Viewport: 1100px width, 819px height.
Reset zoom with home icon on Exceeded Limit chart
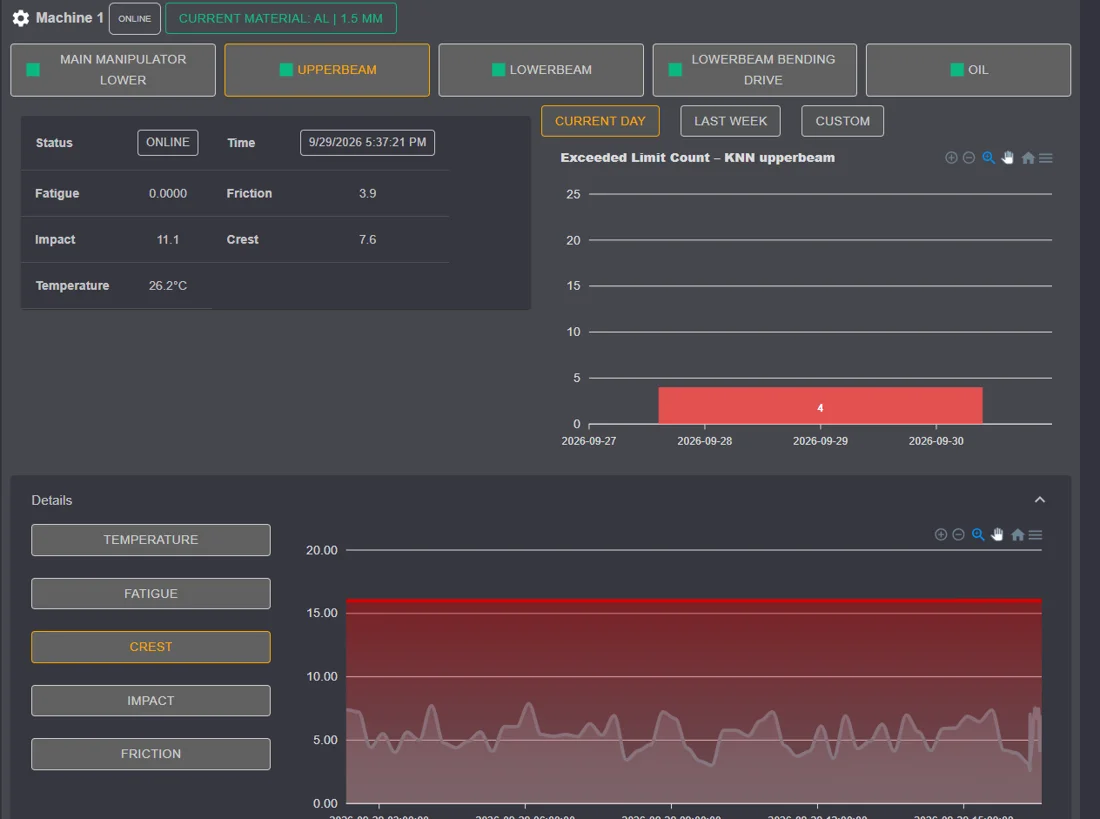pyautogui.click(x=1028, y=158)
